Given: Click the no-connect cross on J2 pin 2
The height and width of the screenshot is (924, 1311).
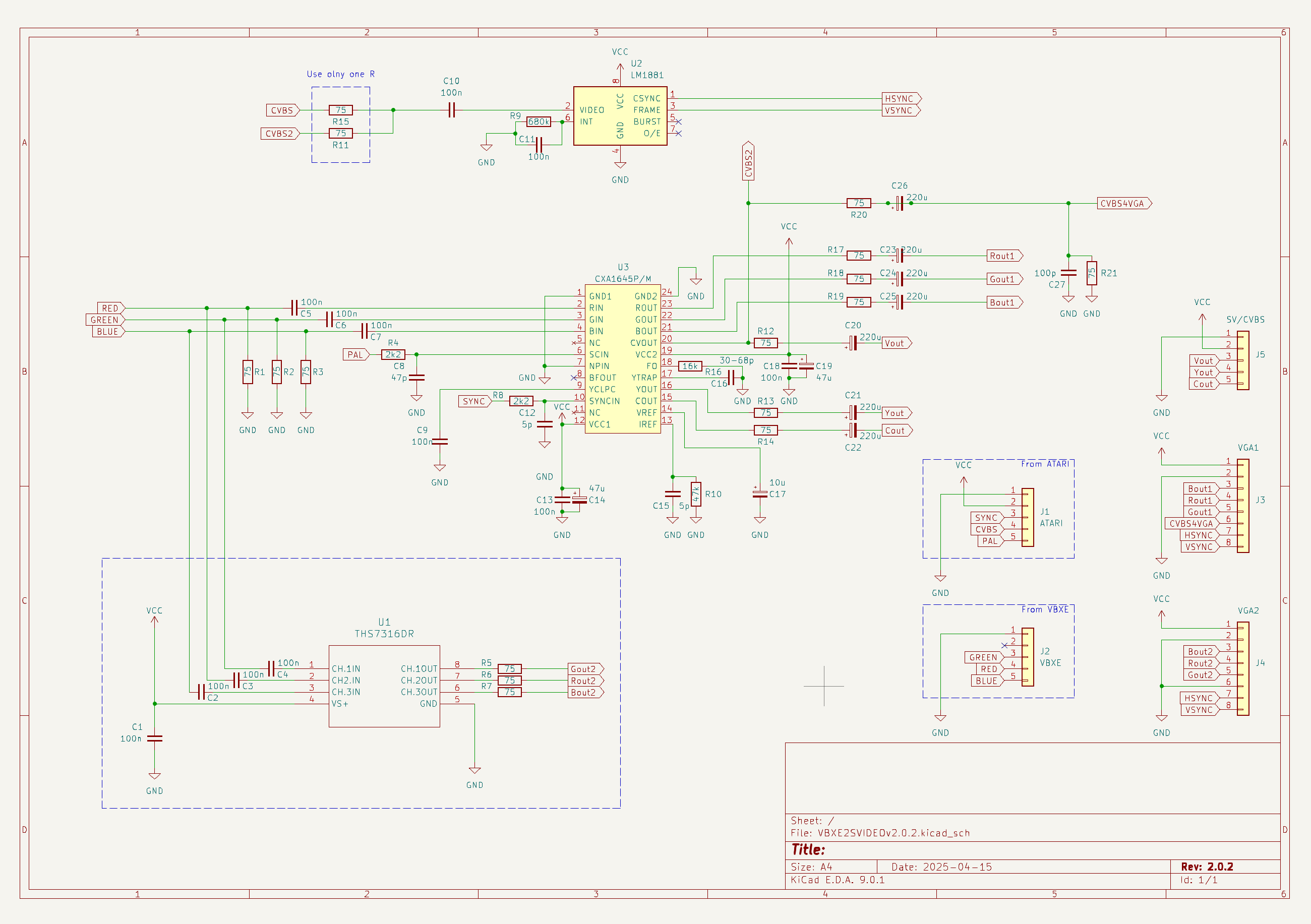Looking at the screenshot, I should (1005, 645).
